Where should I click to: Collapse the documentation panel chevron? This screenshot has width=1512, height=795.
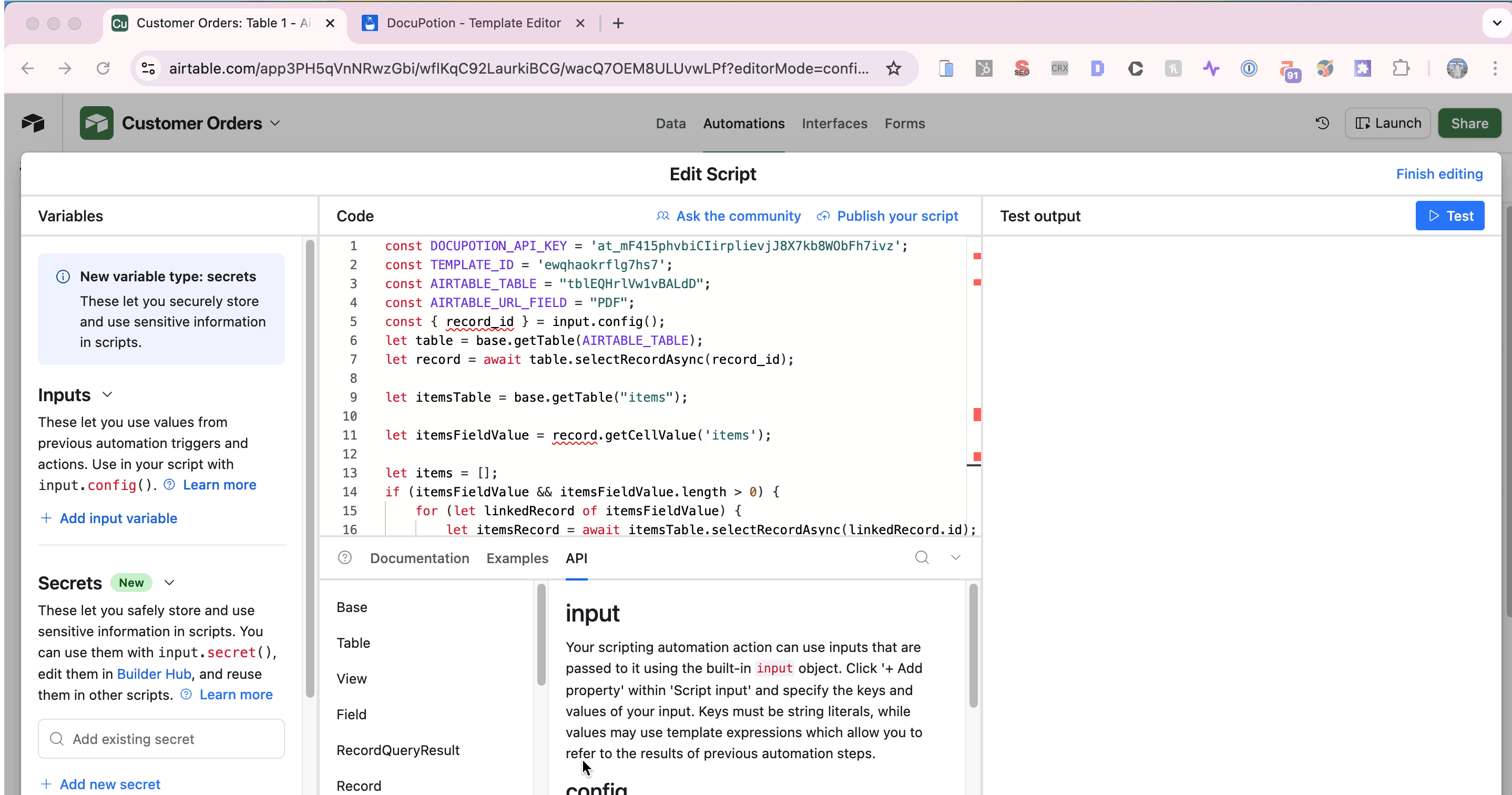(955, 557)
